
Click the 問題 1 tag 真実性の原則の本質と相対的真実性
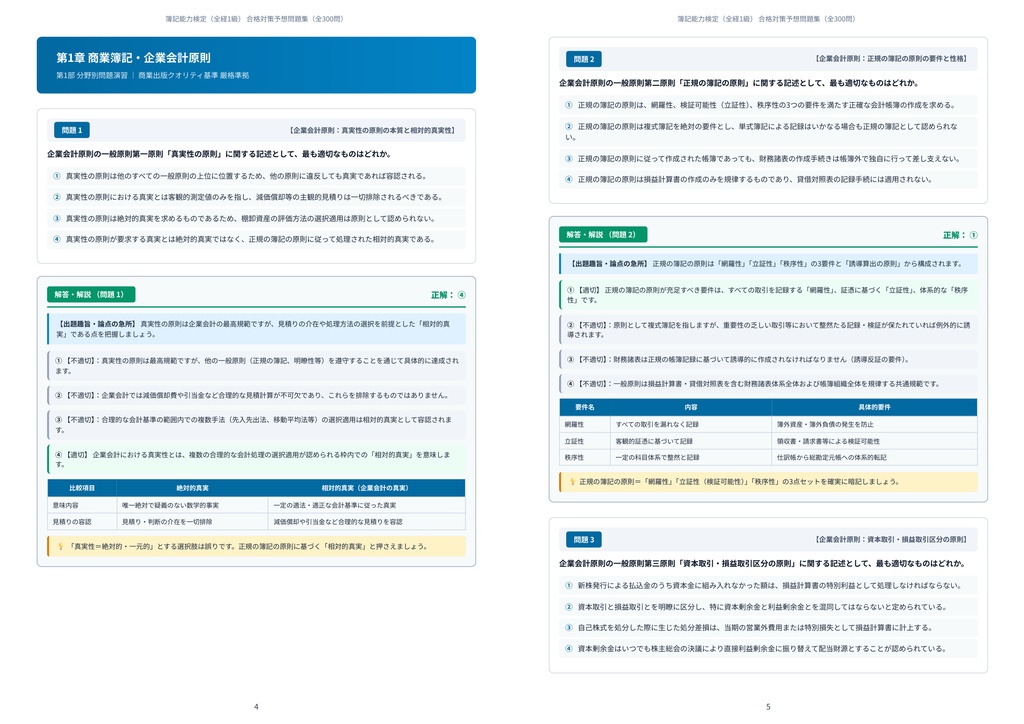click(372, 131)
